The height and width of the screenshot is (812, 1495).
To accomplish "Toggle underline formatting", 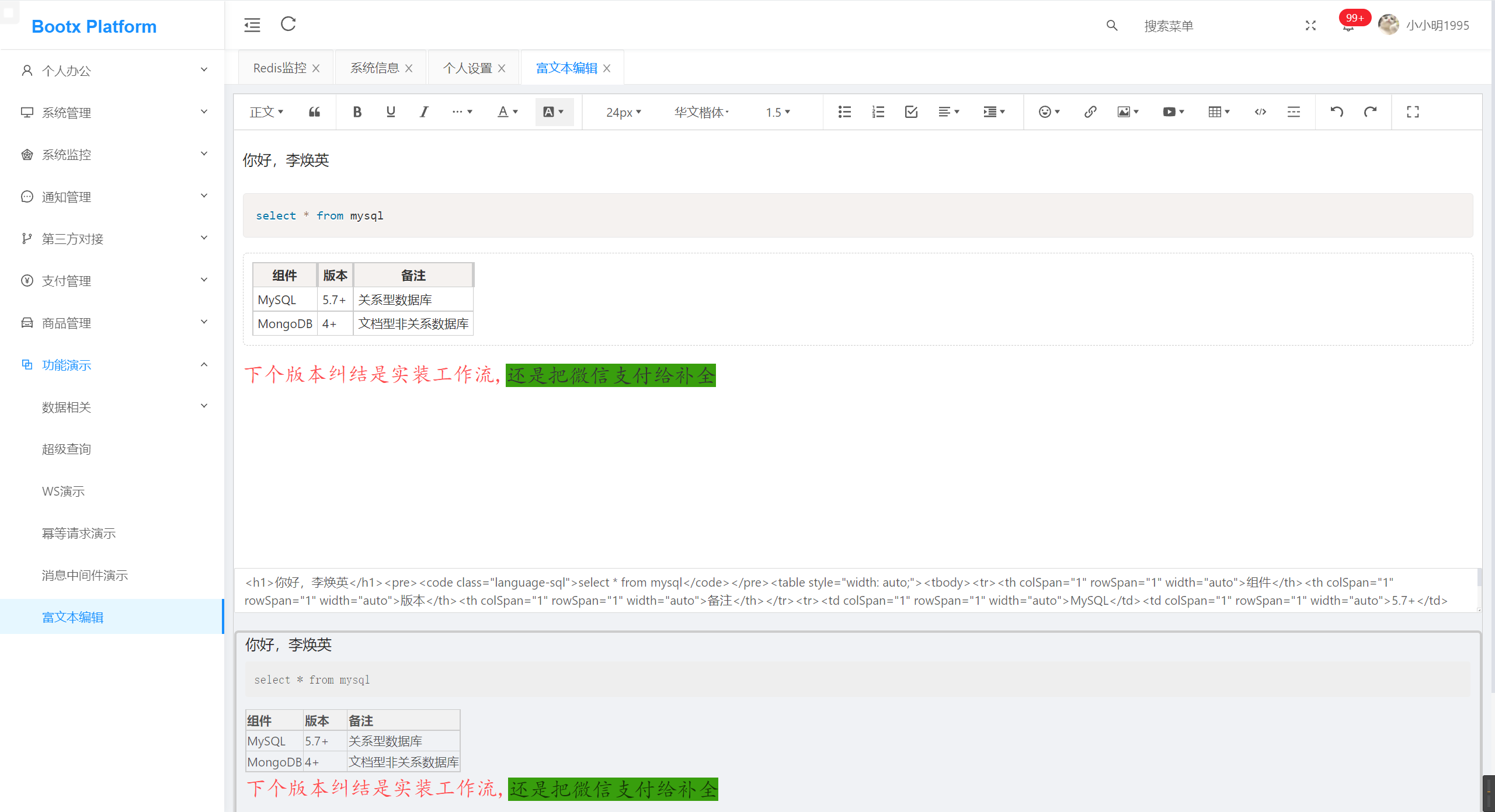I will point(391,112).
